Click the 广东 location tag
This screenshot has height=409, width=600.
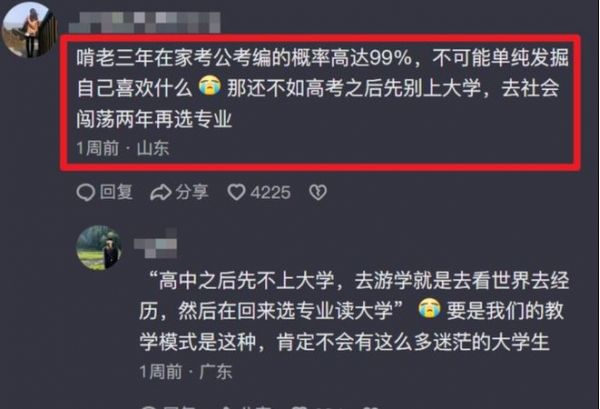coord(216,372)
